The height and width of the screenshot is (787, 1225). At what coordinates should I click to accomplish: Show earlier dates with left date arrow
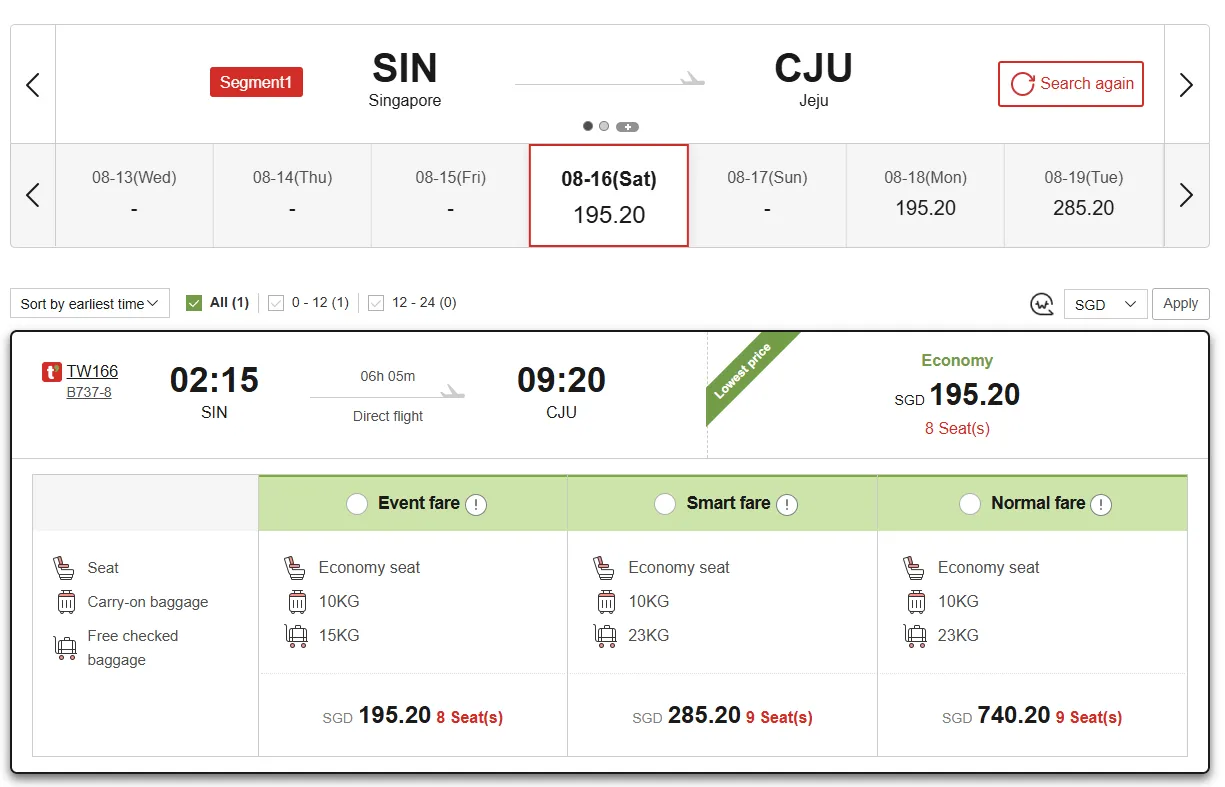click(33, 195)
